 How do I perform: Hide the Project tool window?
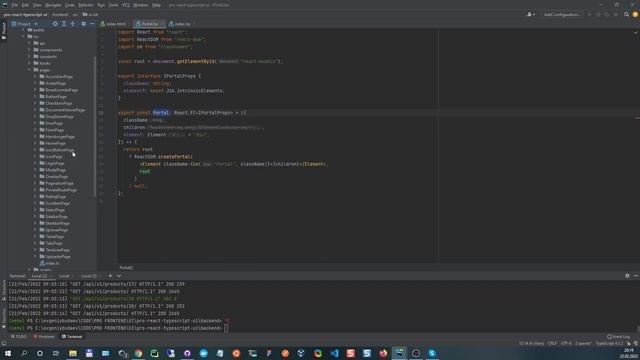coord(92,24)
